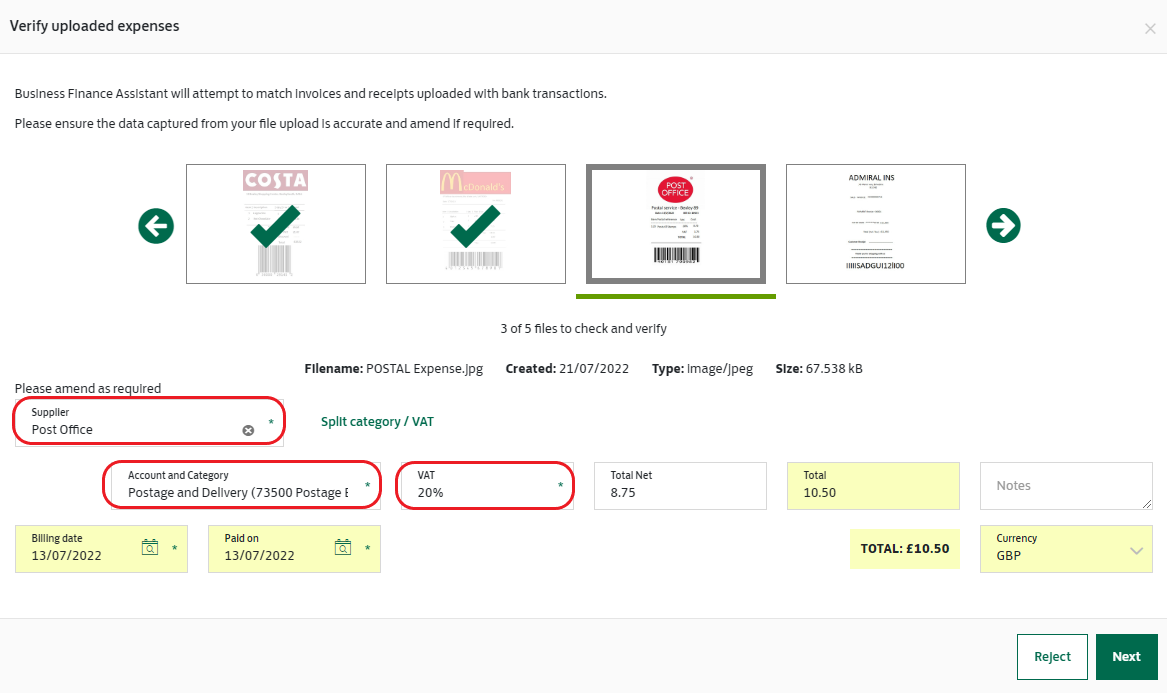Select the McDonald's receipt thumbnail
1167x693 pixels.
(x=475, y=224)
